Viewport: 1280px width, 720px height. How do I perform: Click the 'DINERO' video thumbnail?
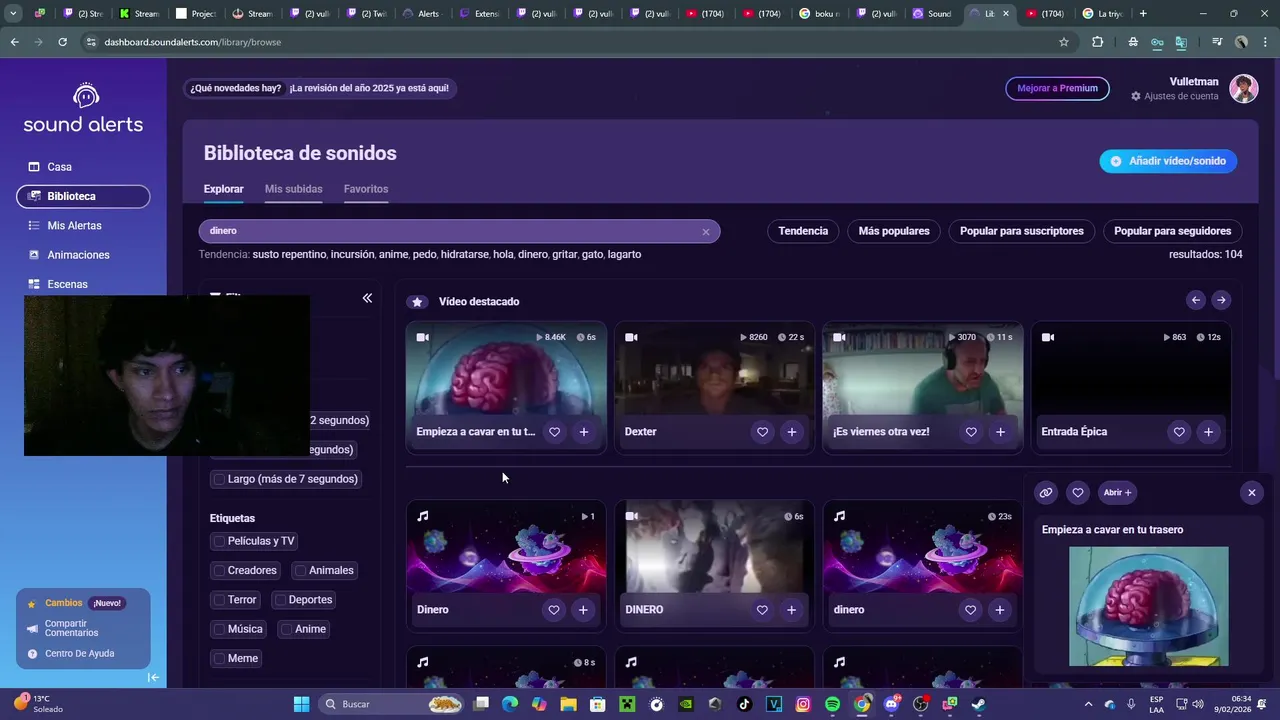(714, 548)
